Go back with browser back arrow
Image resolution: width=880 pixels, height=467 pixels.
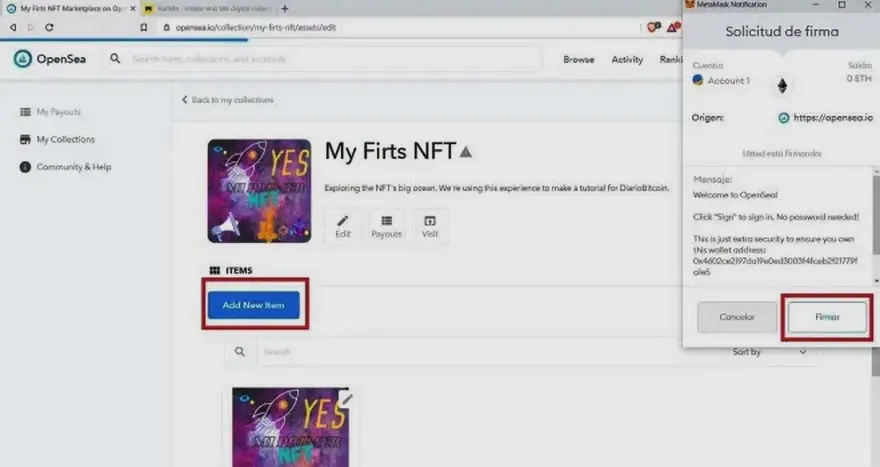tap(12, 27)
